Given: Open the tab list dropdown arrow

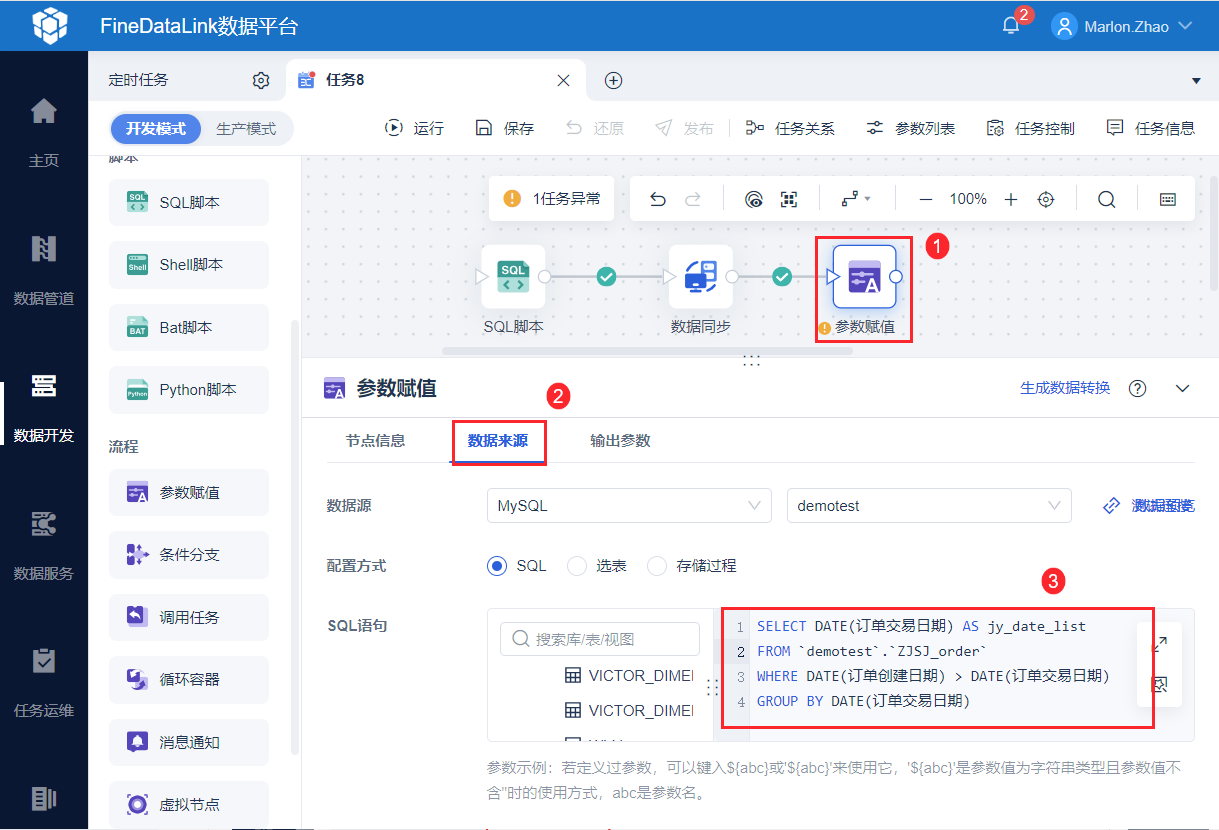Looking at the screenshot, I should [x=1197, y=80].
